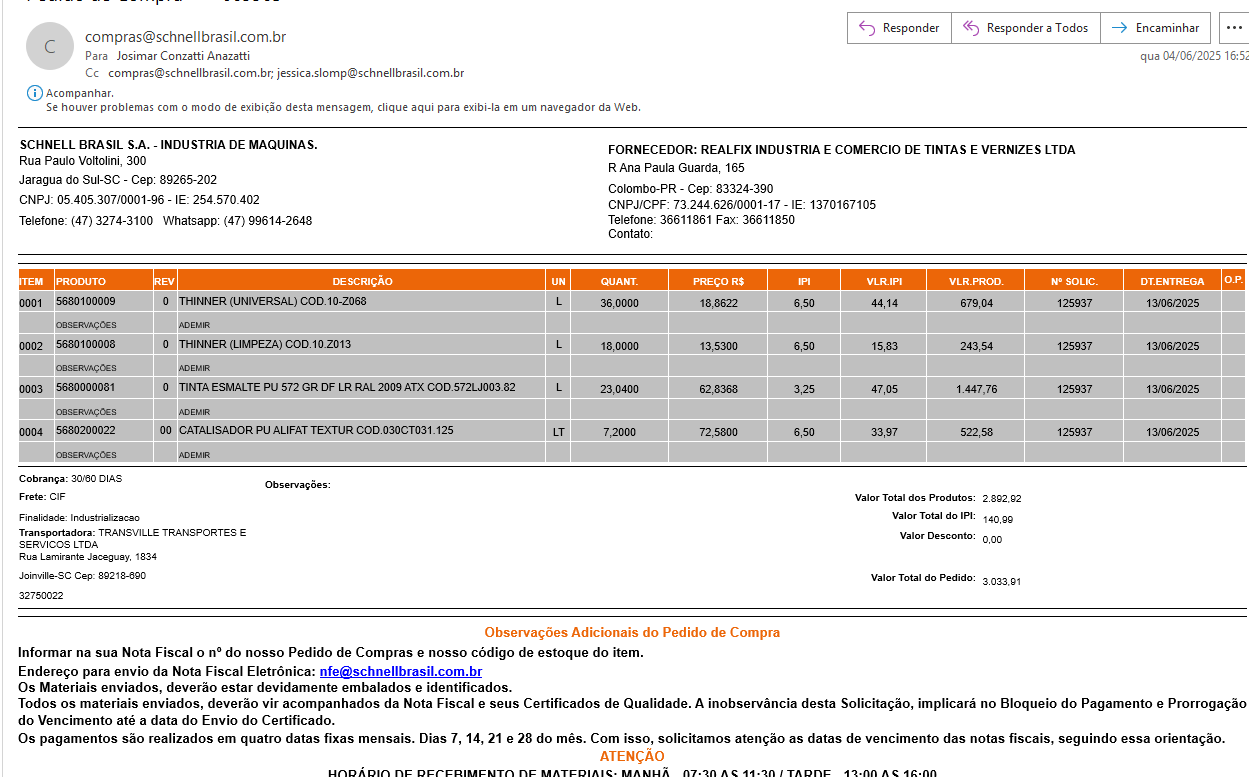1249x777 pixels.
Task: Click the sender avatar circle with letter C
Action: pyautogui.click(x=50, y=46)
